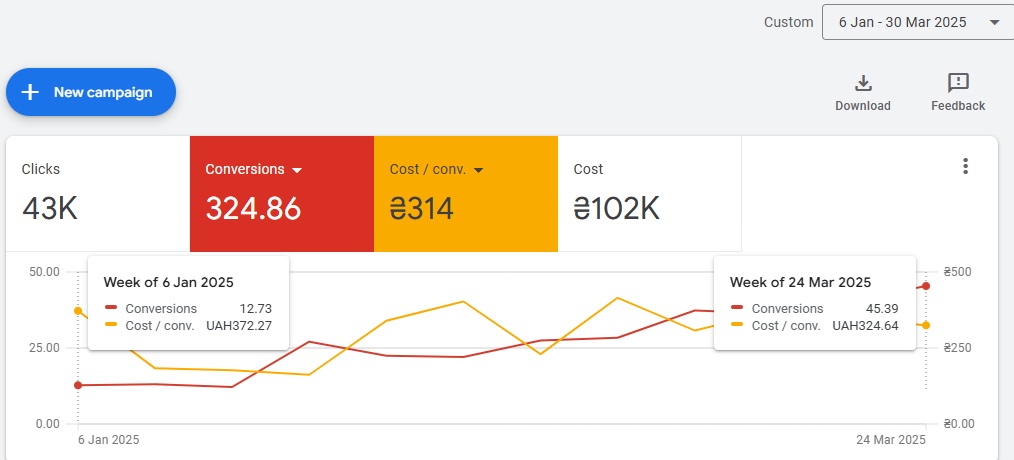Click the Week of 24 Mar 2025 tooltip title
This screenshot has height=460, width=1014.
pos(800,282)
